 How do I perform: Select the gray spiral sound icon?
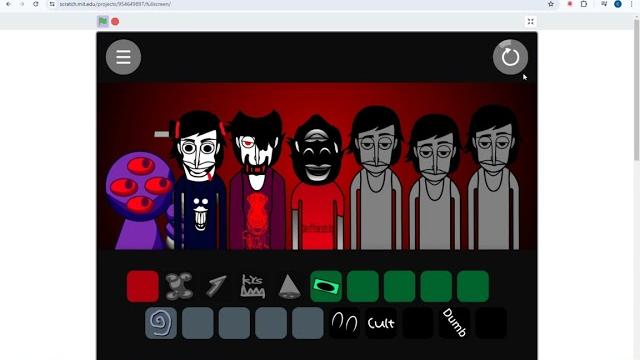coord(161,323)
